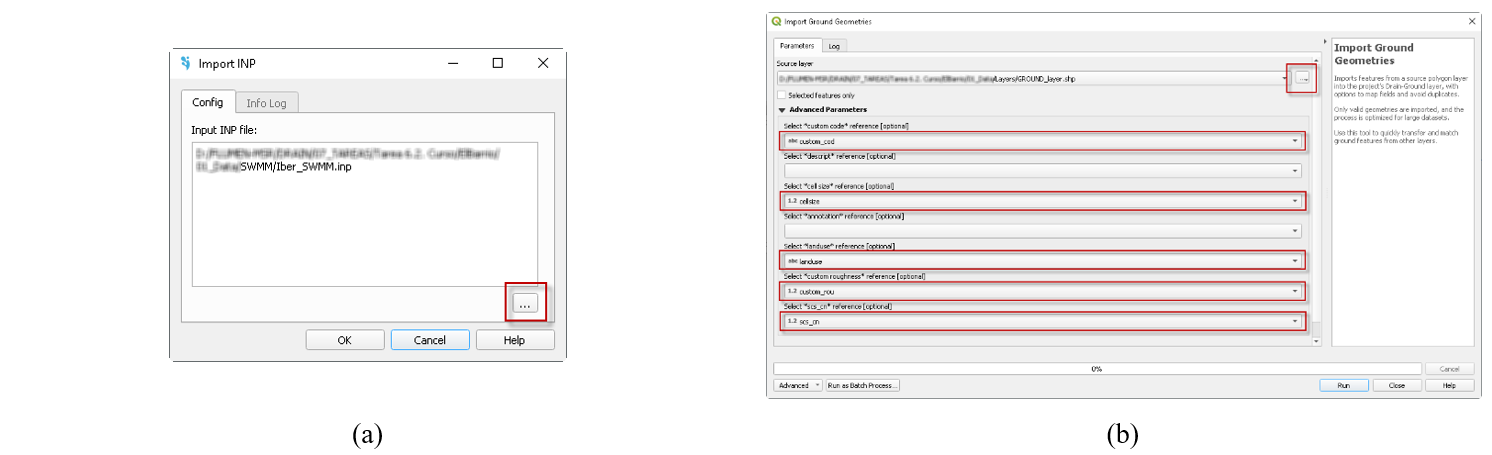Browse for Source layer with the ... button
The image size is (1492, 455).
click(x=1302, y=77)
